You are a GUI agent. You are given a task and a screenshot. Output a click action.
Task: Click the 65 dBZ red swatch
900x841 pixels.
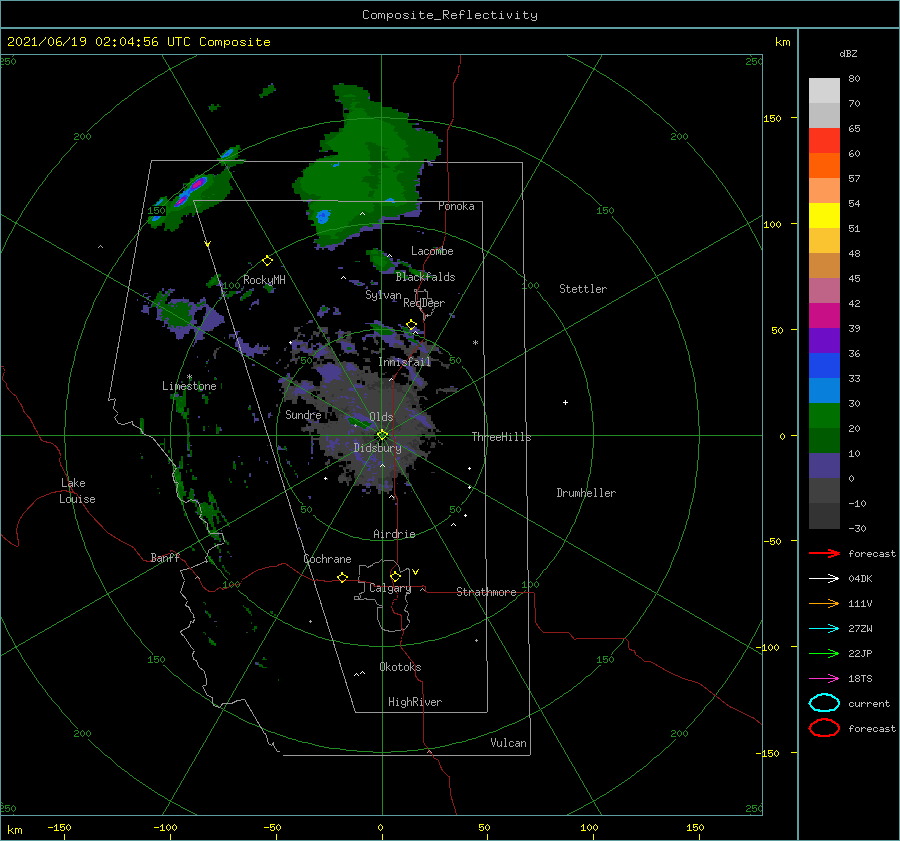tap(824, 140)
